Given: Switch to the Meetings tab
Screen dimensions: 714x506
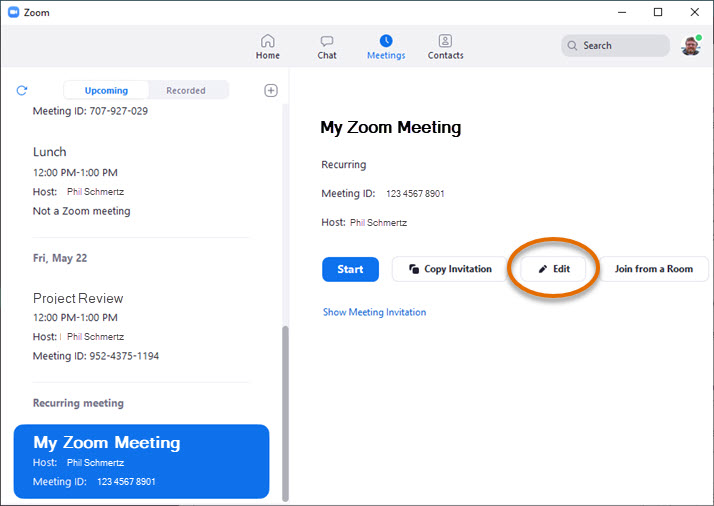Looking at the screenshot, I should [386, 47].
